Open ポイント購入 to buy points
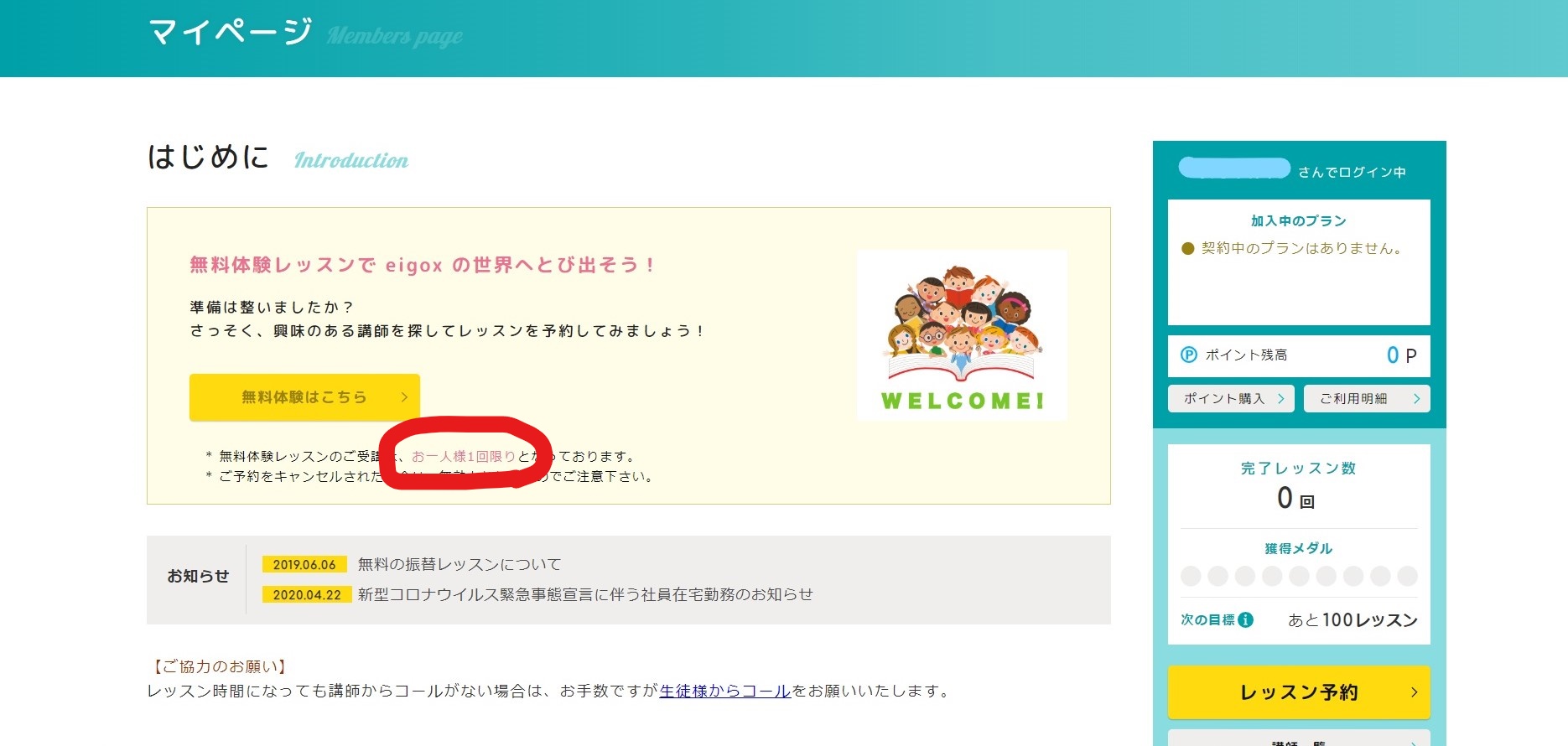The height and width of the screenshot is (746, 1568). [x=1230, y=399]
